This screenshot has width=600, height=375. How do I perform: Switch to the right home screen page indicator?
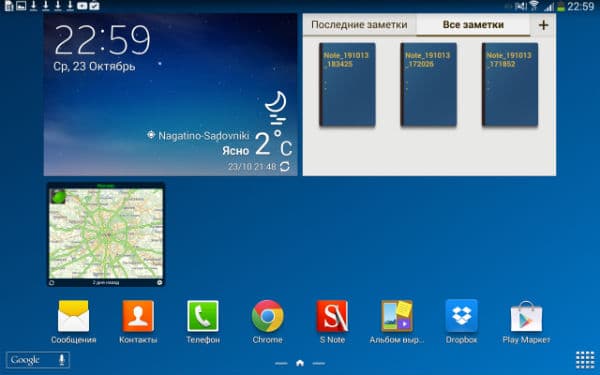coord(319,364)
